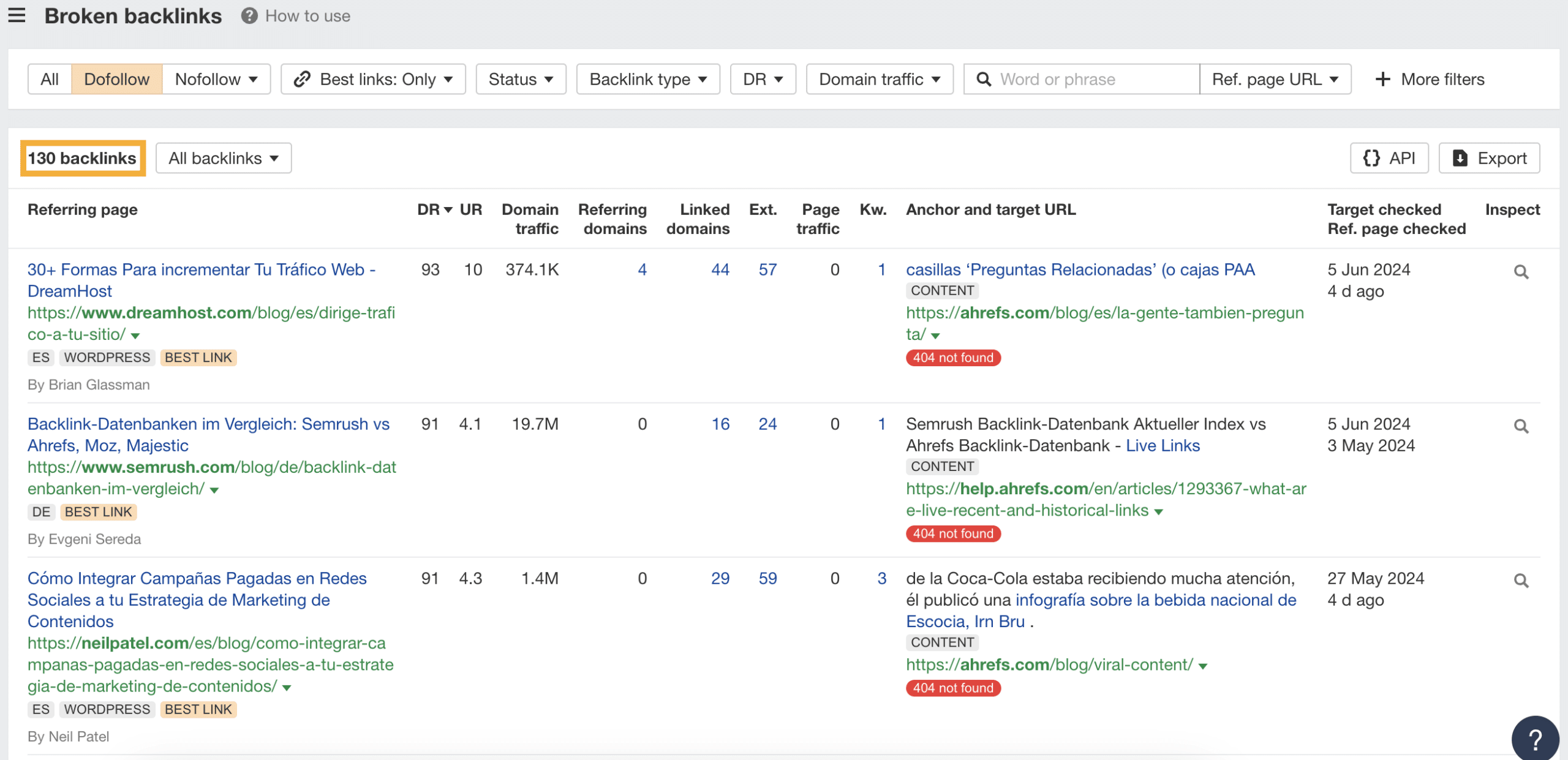Click Kw. value 3
The width and height of the screenshot is (1568, 760).
881,578
